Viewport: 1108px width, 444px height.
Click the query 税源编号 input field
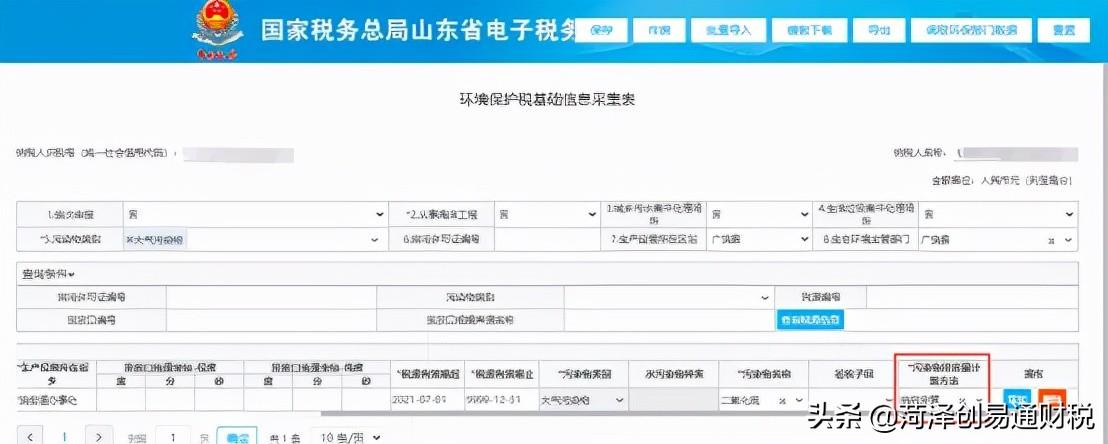pyautogui.click(x=972, y=298)
